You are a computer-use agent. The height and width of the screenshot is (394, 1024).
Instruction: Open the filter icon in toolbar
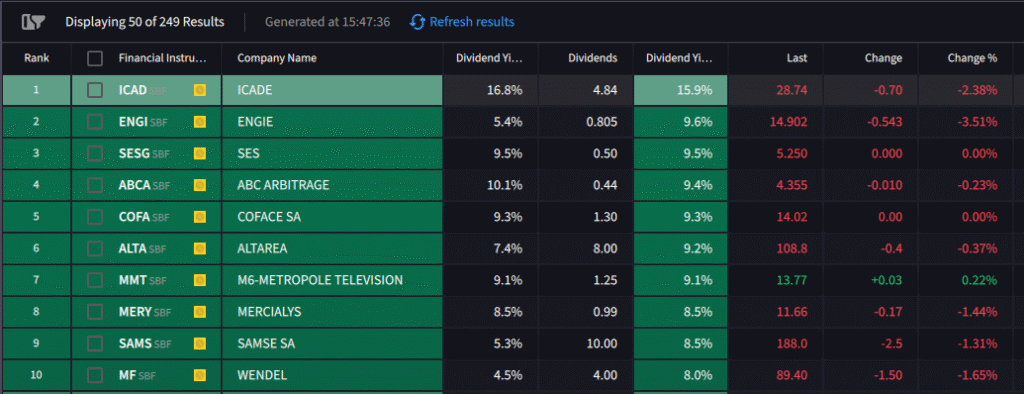pyautogui.click(x=32, y=22)
